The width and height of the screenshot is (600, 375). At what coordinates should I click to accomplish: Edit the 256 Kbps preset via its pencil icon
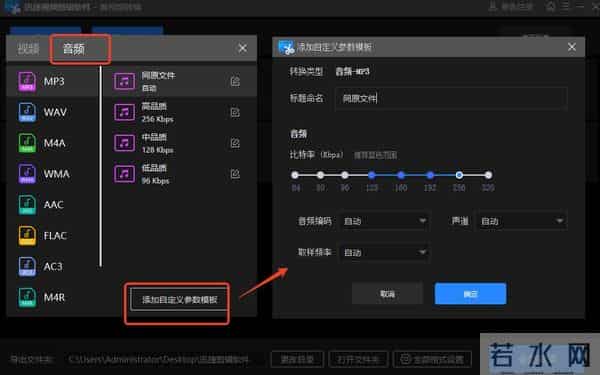coord(235,112)
